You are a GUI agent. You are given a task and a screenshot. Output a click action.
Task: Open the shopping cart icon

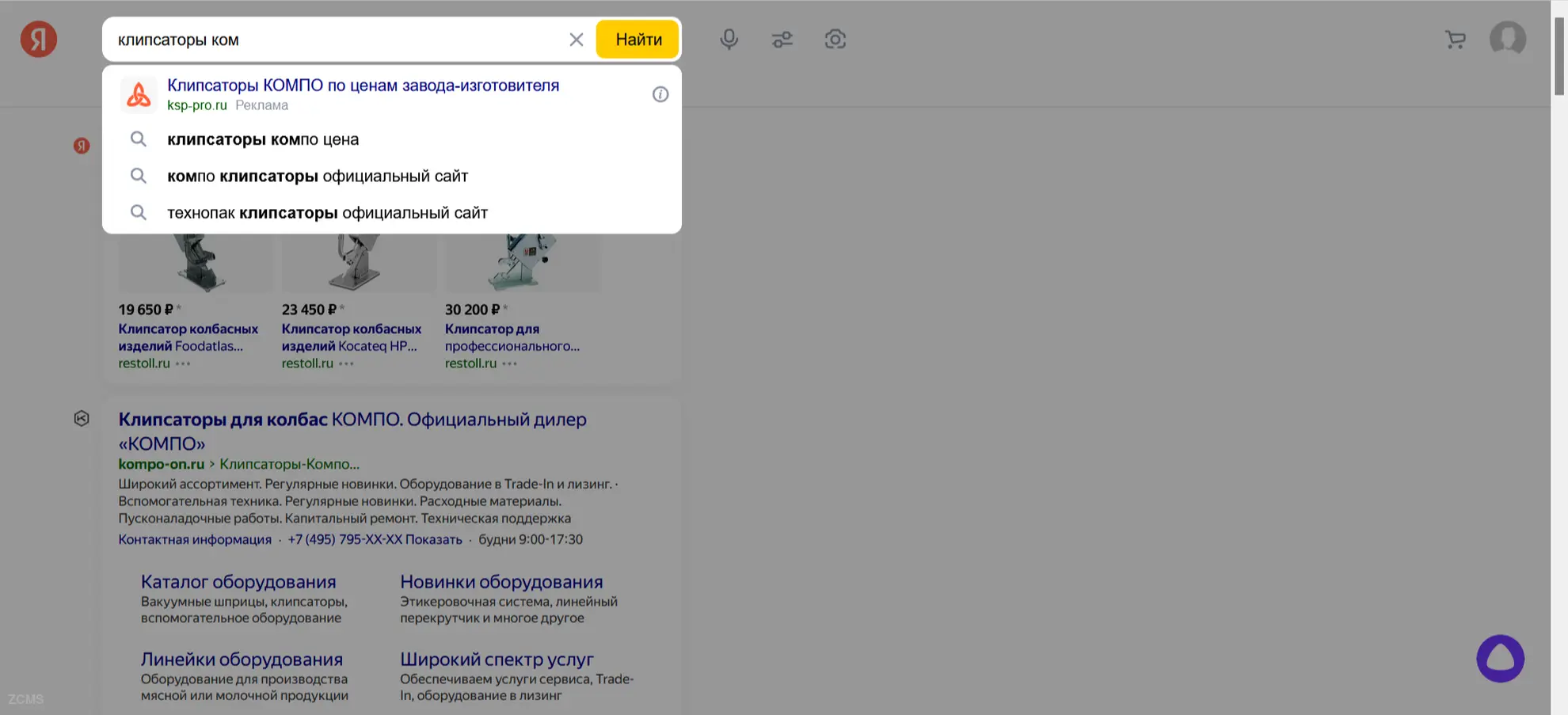coord(1455,39)
